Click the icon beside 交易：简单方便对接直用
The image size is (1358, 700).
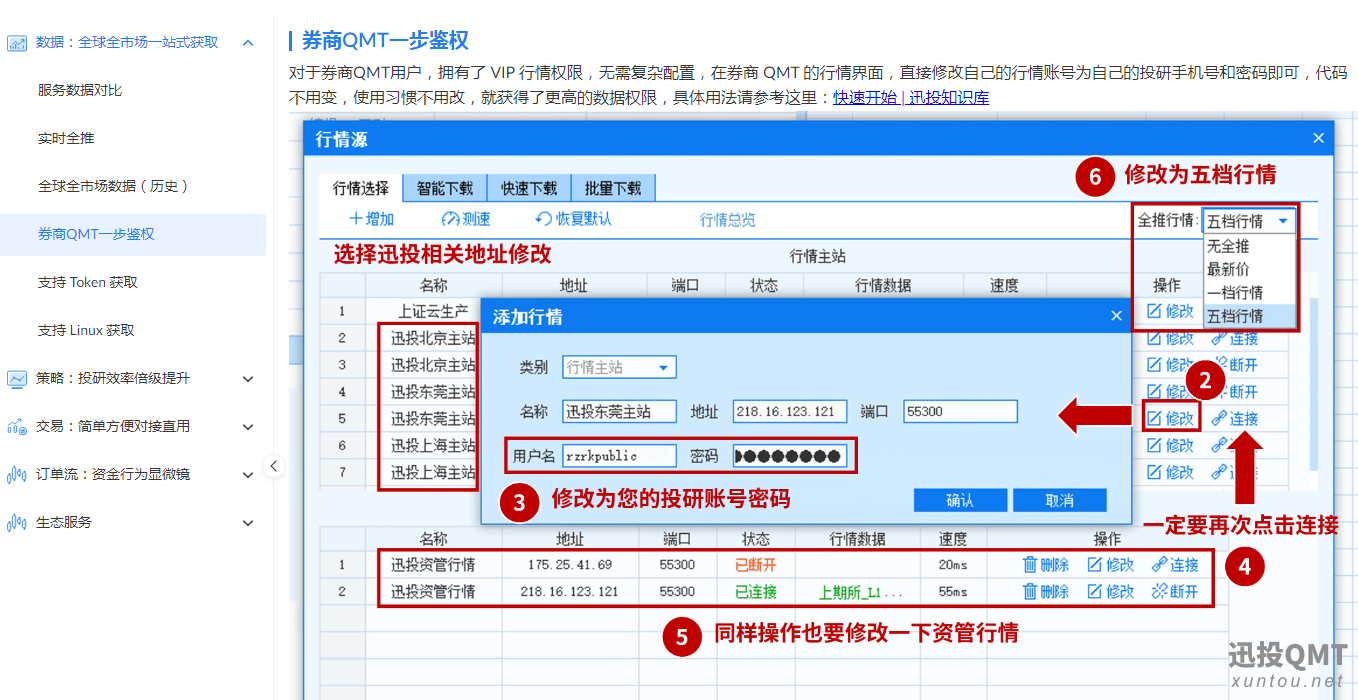(x=17, y=427)
